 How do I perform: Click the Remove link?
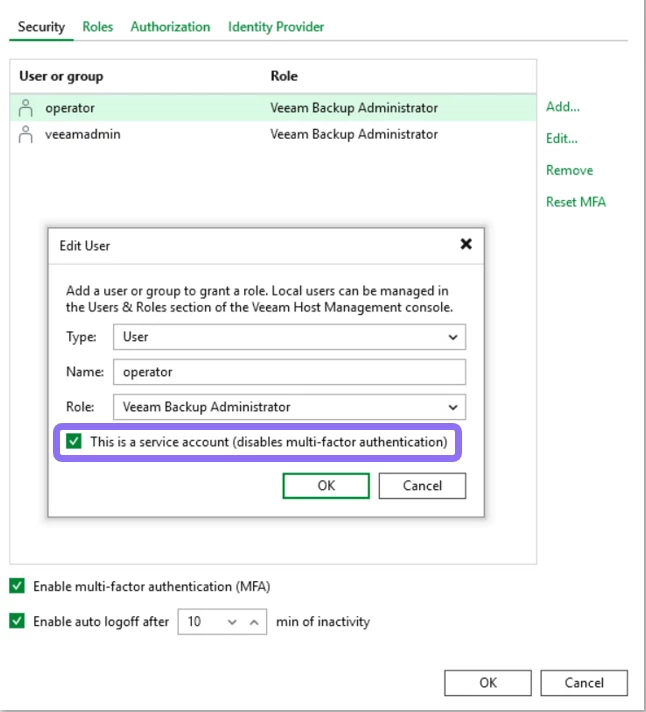(569, 170)
